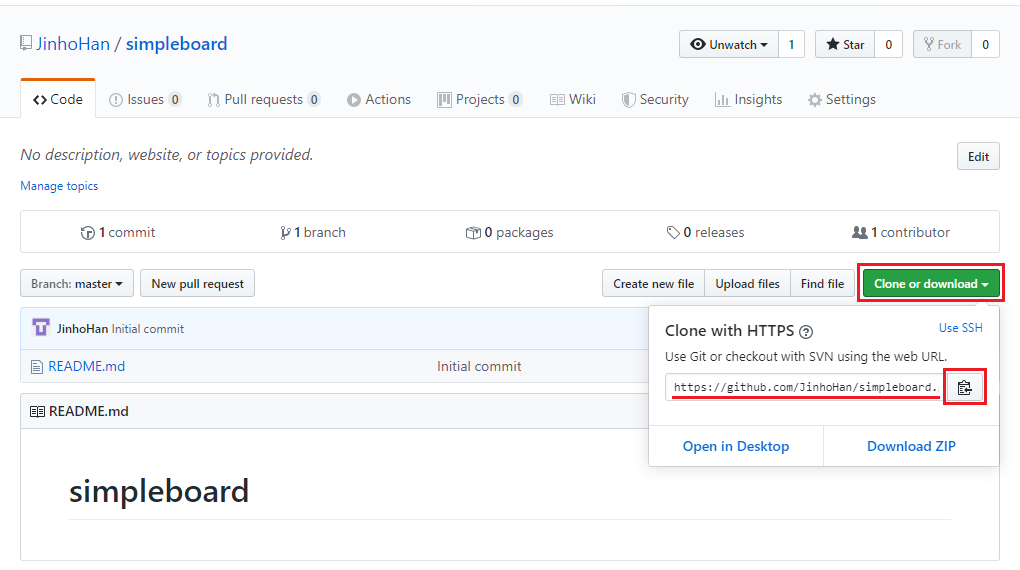Open the latest Initial commit message link

[x=148, y=329]
